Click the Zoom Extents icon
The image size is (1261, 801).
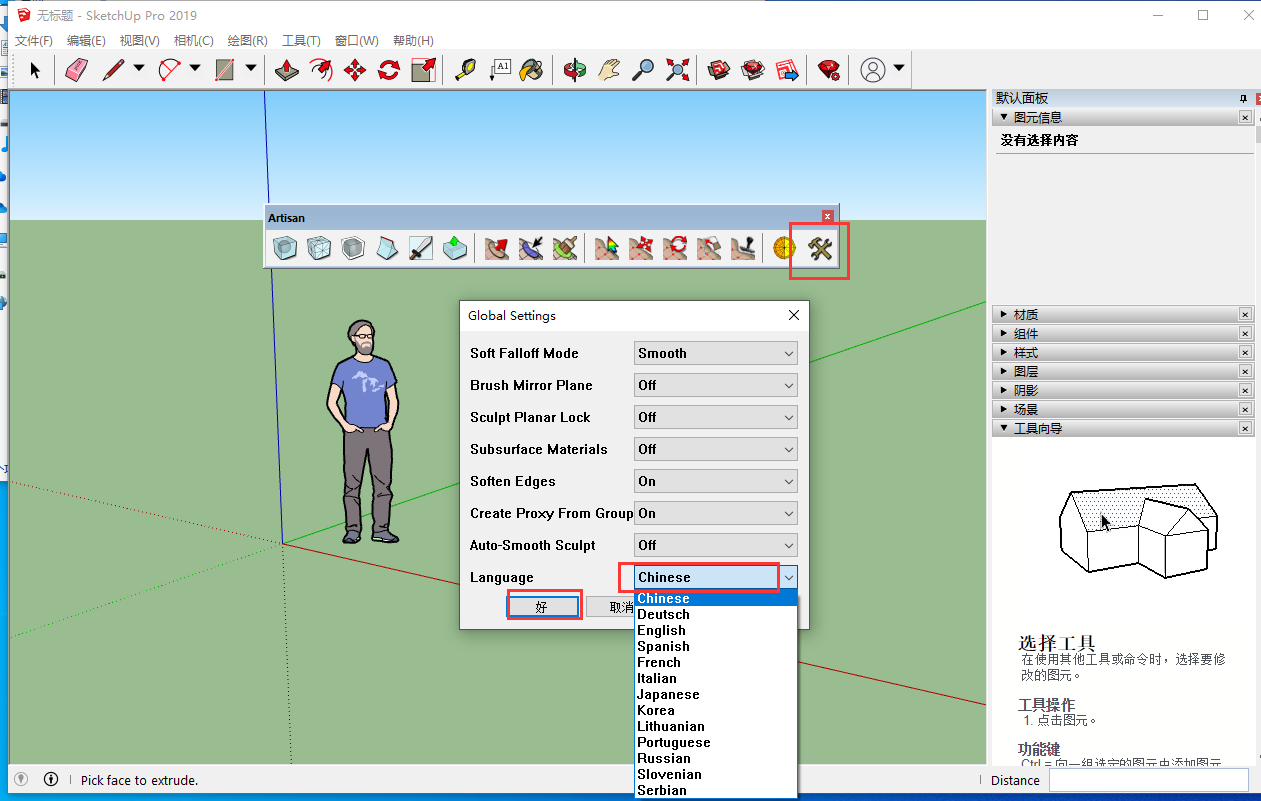pos(678,69)
